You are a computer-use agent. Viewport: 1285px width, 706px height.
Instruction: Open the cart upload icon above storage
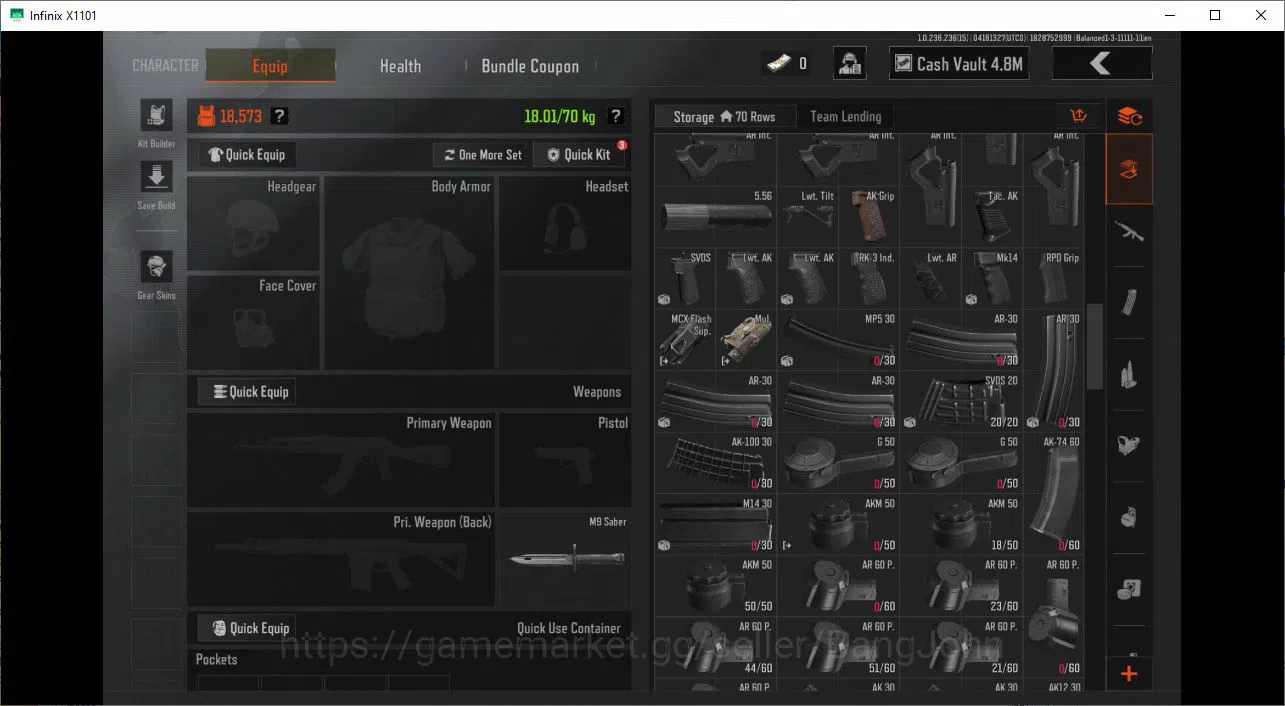click(1078, 116)
